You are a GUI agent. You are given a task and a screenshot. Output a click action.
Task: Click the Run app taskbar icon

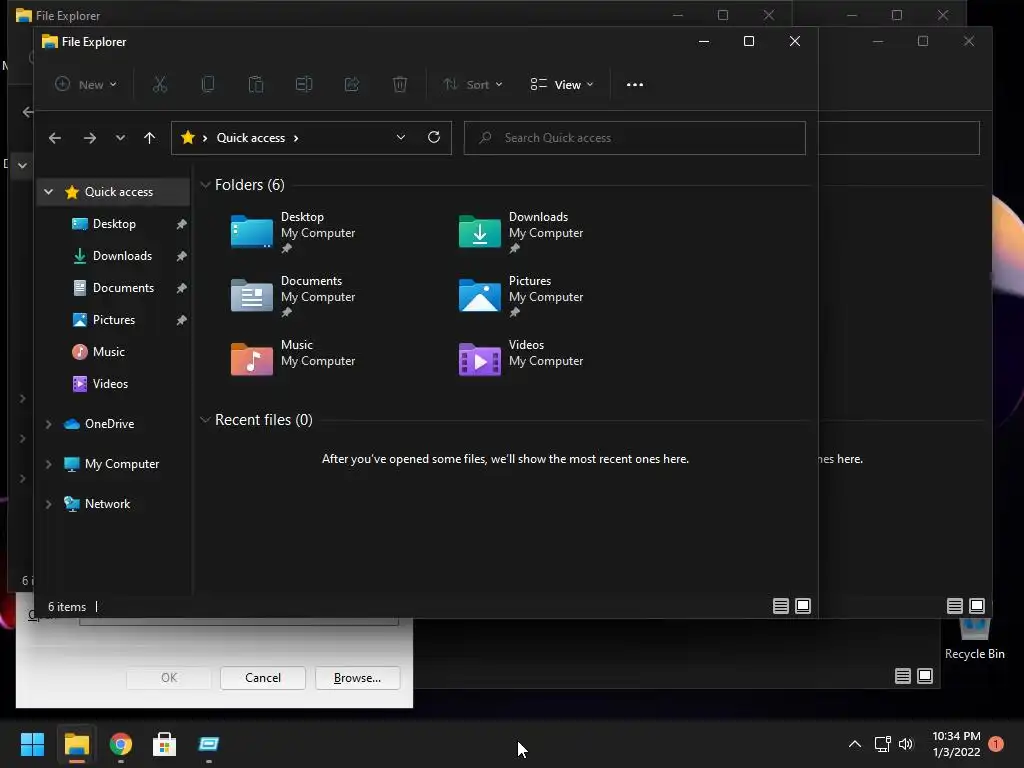coord(209,744)
